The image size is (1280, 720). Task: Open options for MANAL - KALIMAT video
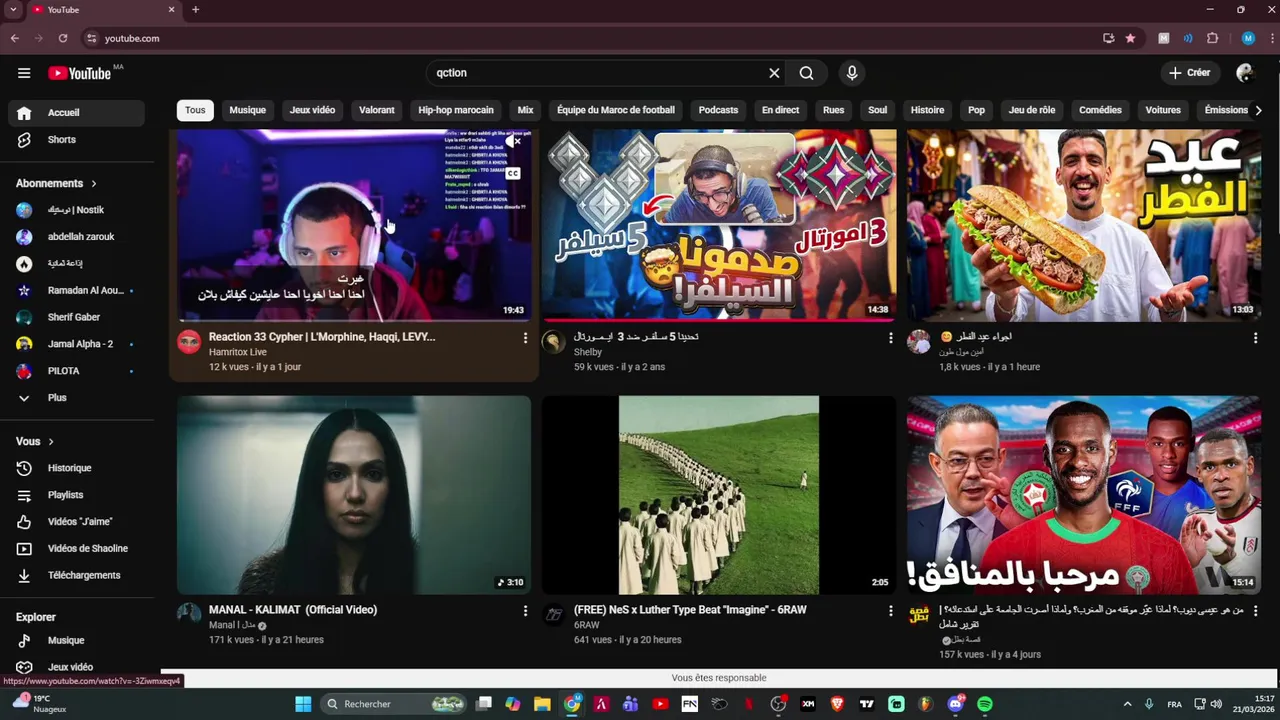pos(525,610)
